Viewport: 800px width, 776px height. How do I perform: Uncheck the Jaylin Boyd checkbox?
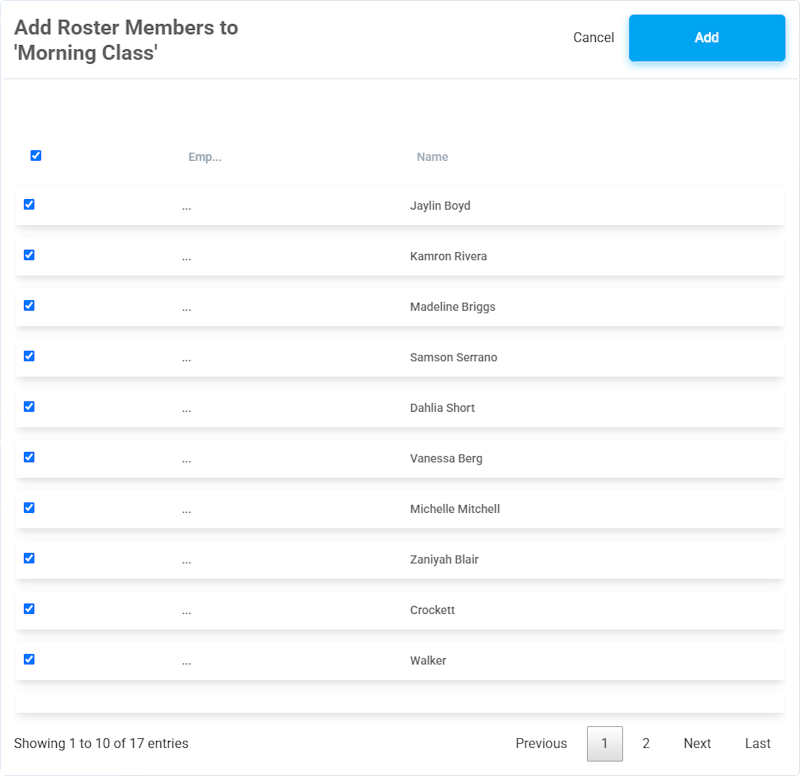click(29, 205)
